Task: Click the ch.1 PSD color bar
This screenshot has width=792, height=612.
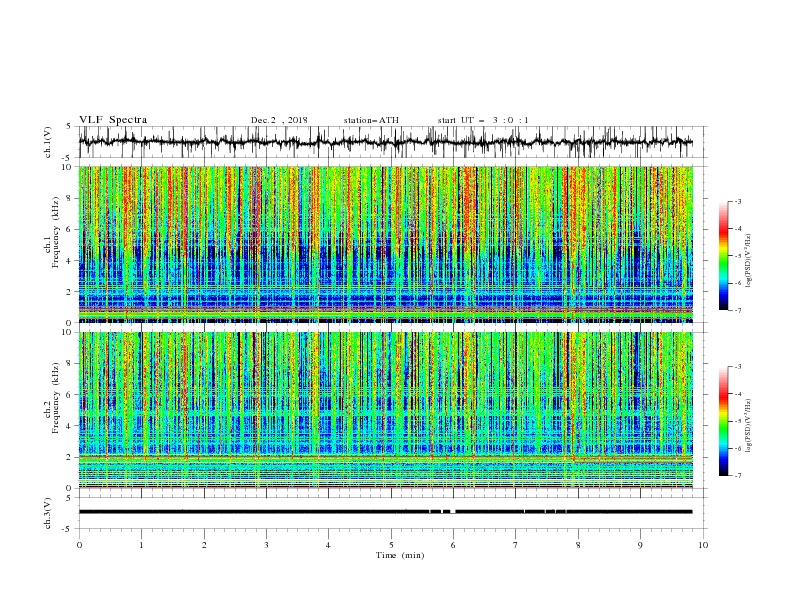Action: coord(724,256)
